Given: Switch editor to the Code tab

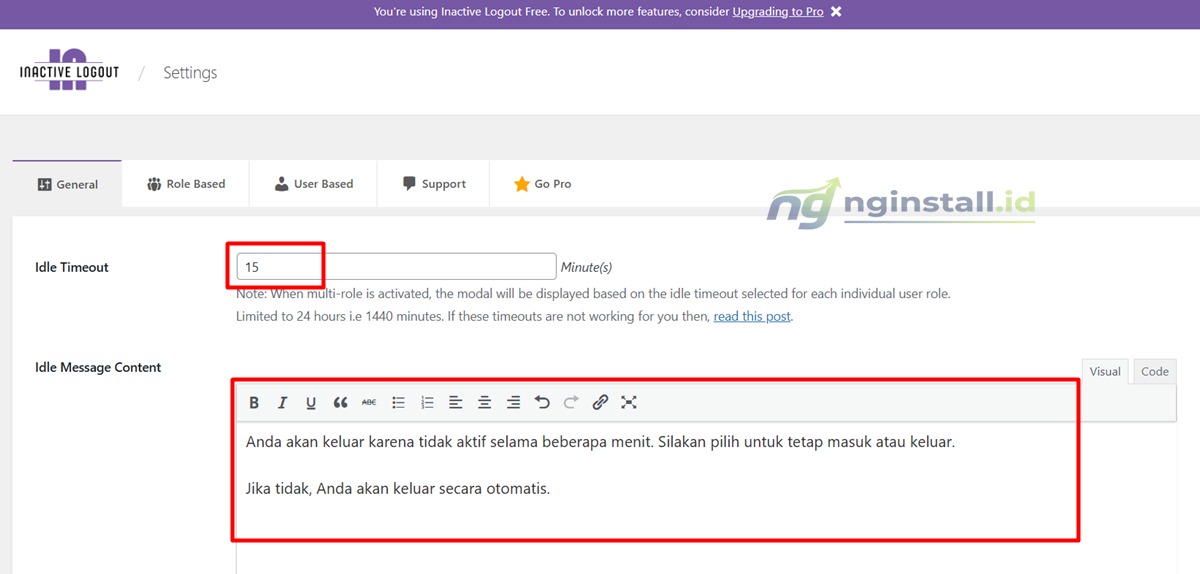Looking at the screenshot, I should (x=1154, y=371).
